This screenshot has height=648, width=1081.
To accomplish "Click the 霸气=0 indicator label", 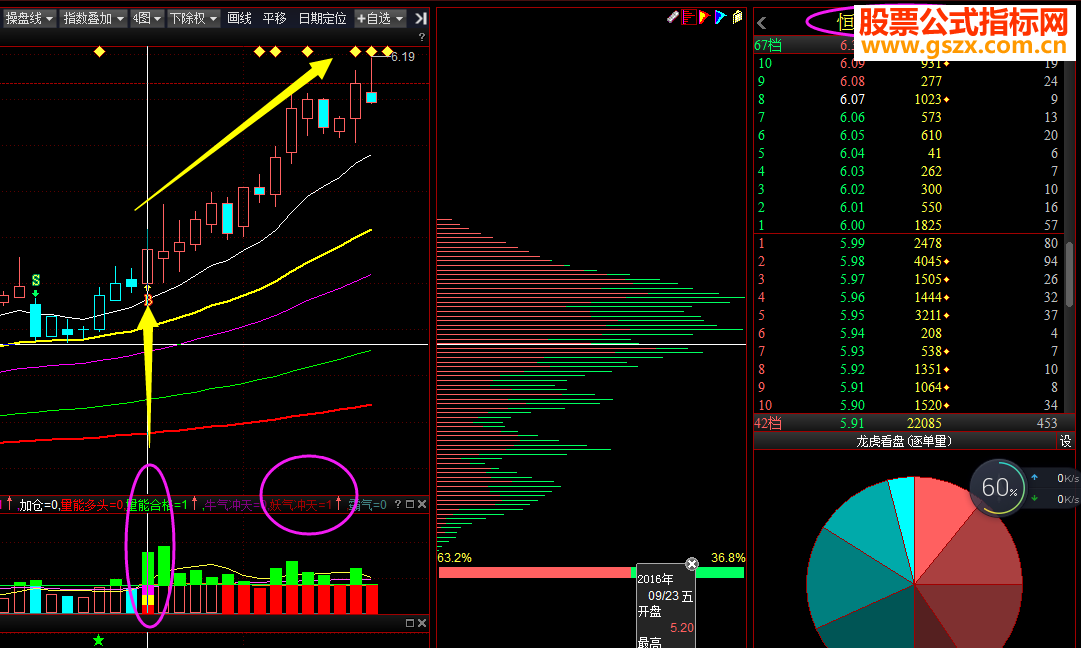I will [x=367, y=505].
